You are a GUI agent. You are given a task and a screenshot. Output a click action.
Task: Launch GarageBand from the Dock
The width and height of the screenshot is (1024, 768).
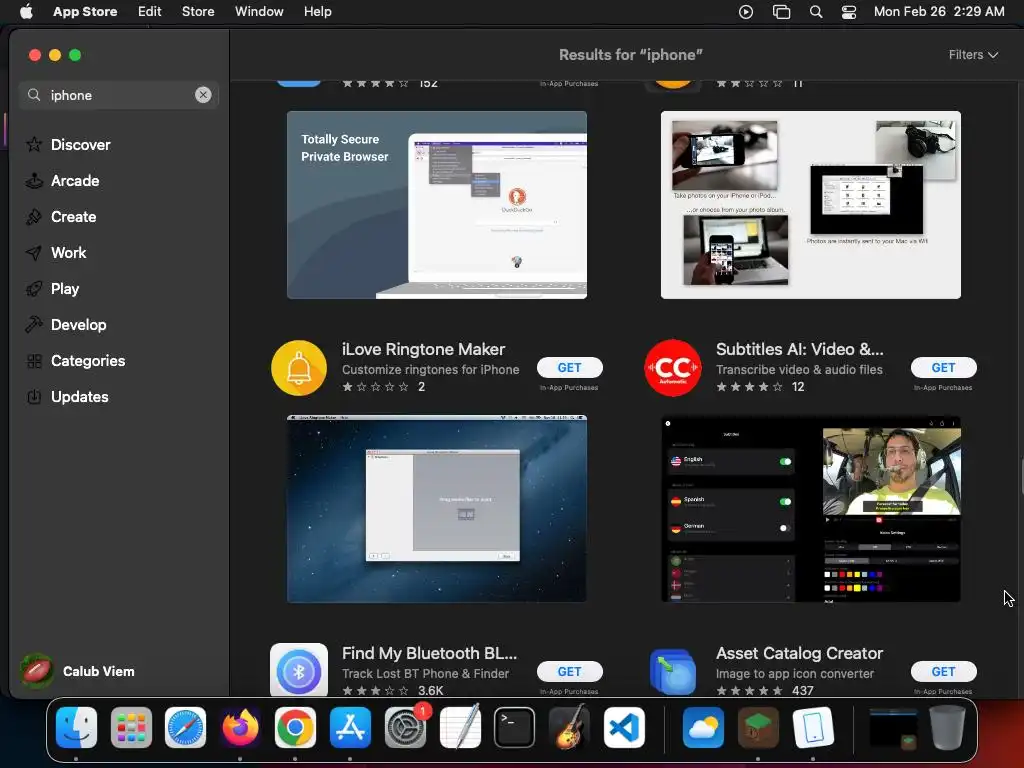[x=569, y=727]
